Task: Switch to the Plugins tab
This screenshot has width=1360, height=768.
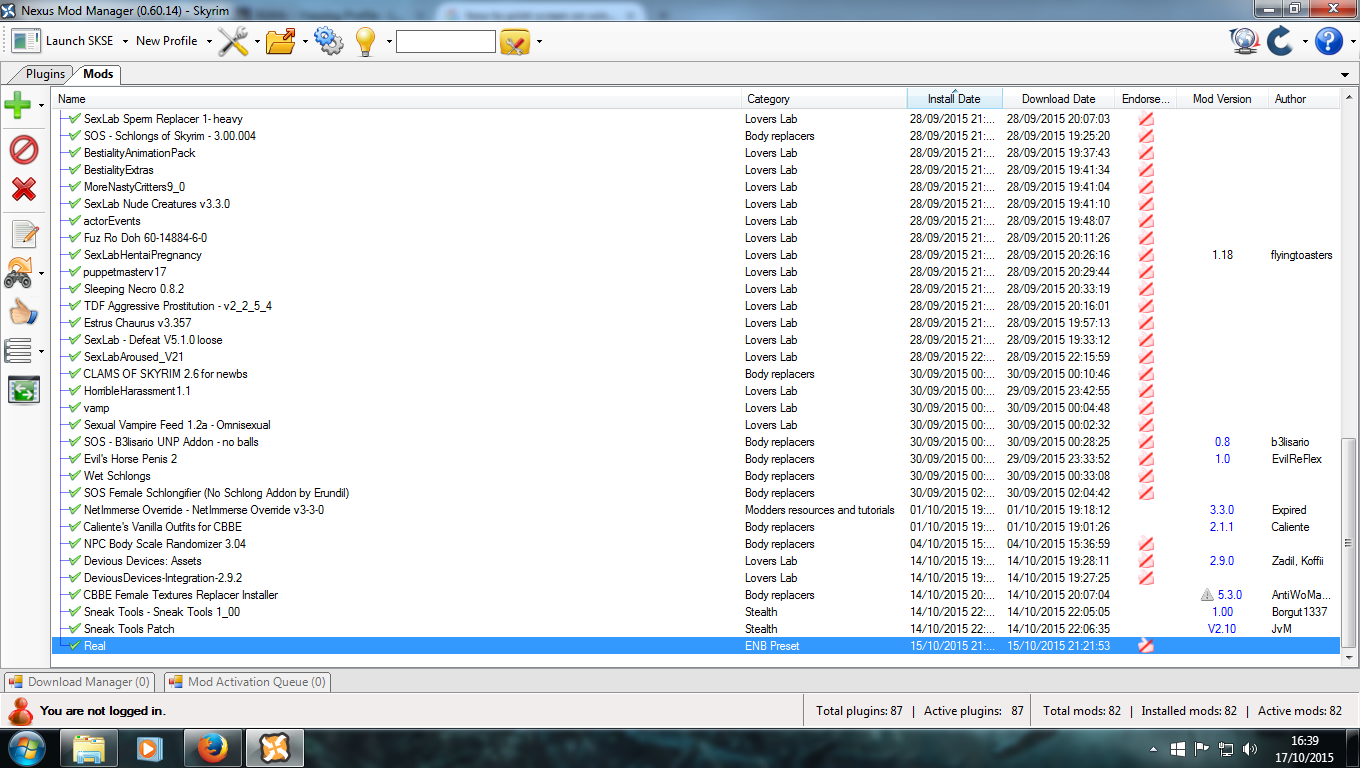Action: click(44, 74)
